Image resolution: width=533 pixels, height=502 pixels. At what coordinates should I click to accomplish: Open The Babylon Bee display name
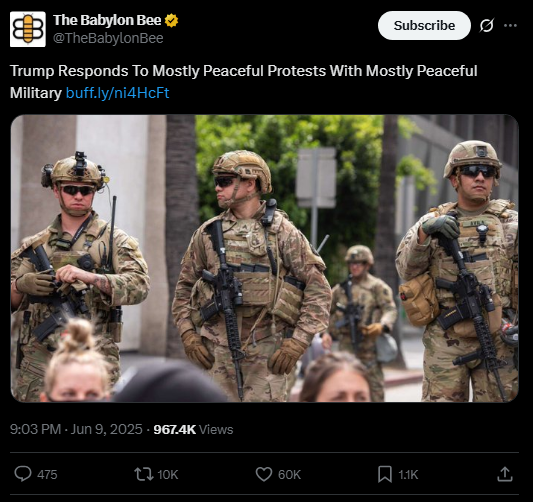point(107,20)
